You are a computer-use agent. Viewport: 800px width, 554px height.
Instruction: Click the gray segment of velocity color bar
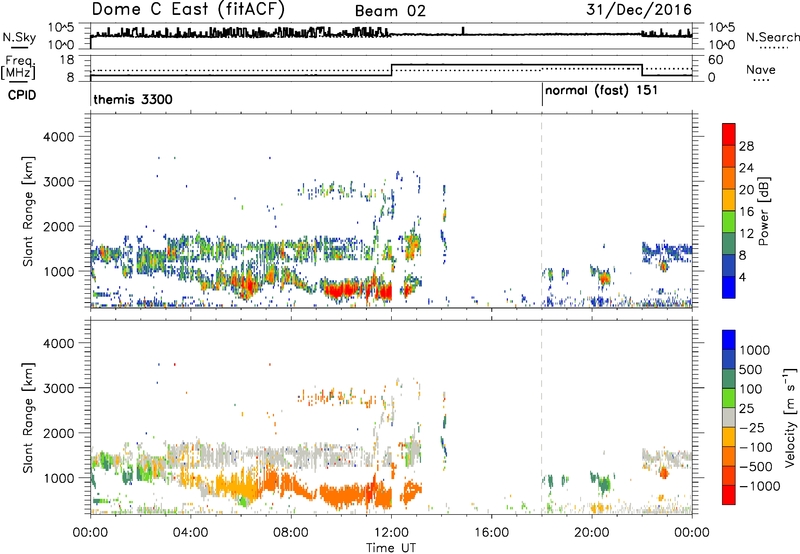coord(729,418)
